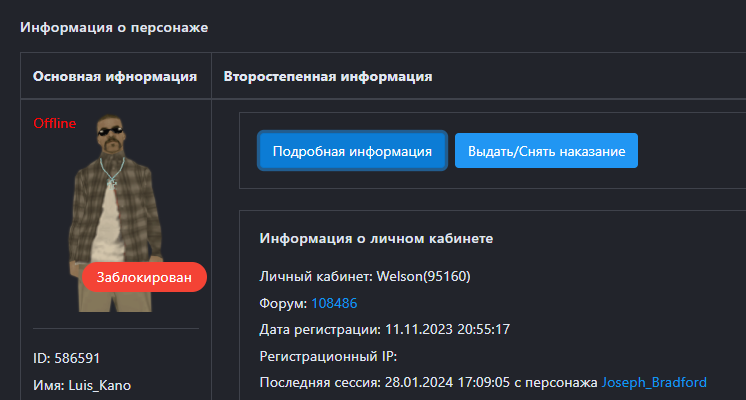Click the Выдать/Снять наказание button
The width and height of the screenshot is (746, 400).
[546, 151]
